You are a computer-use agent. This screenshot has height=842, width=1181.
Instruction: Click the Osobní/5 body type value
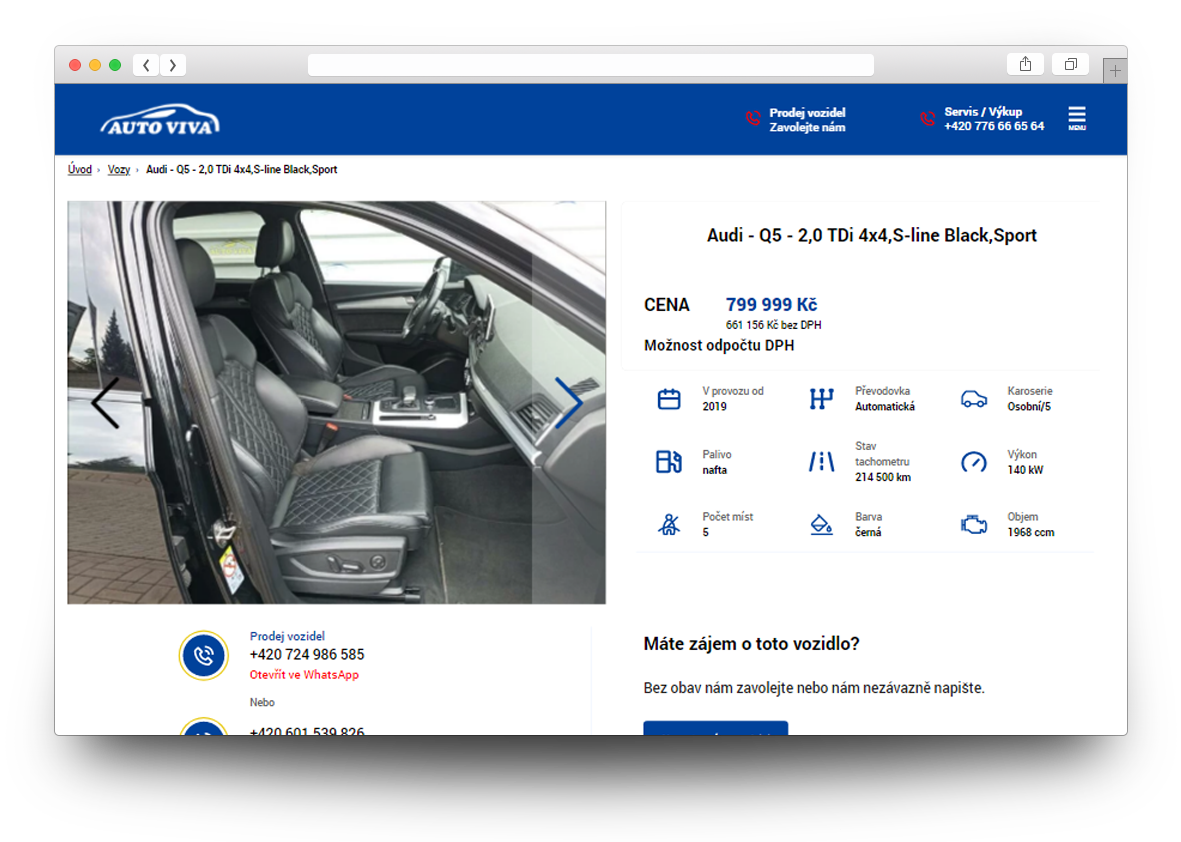tap(1029, 407)
